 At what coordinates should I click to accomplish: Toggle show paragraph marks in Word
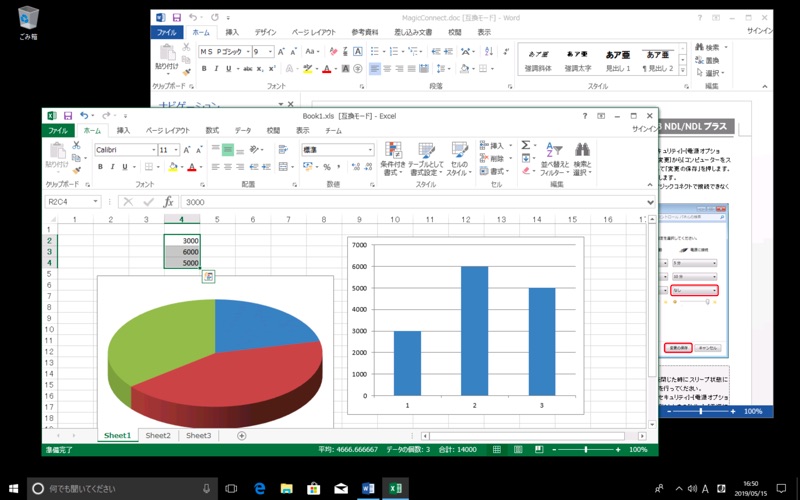pyautogui.click(x=506, y=52)
